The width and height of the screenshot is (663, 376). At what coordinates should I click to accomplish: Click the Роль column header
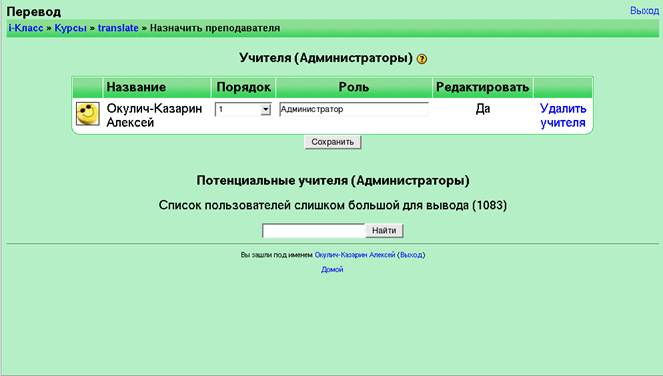pyautogui.click(x=354, y=87)
